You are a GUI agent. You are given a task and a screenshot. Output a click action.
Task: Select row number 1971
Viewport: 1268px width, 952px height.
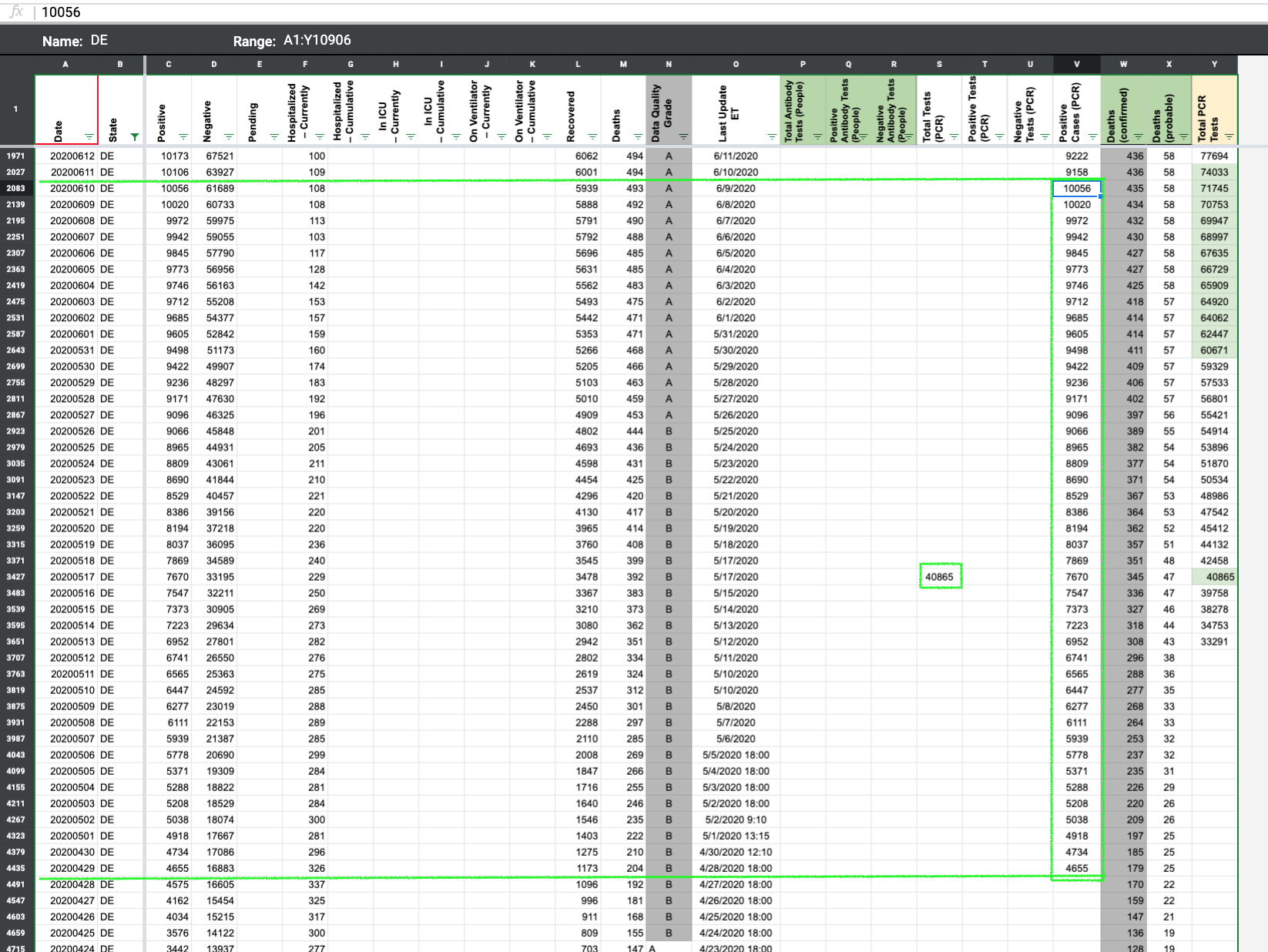tap(15, 156)
